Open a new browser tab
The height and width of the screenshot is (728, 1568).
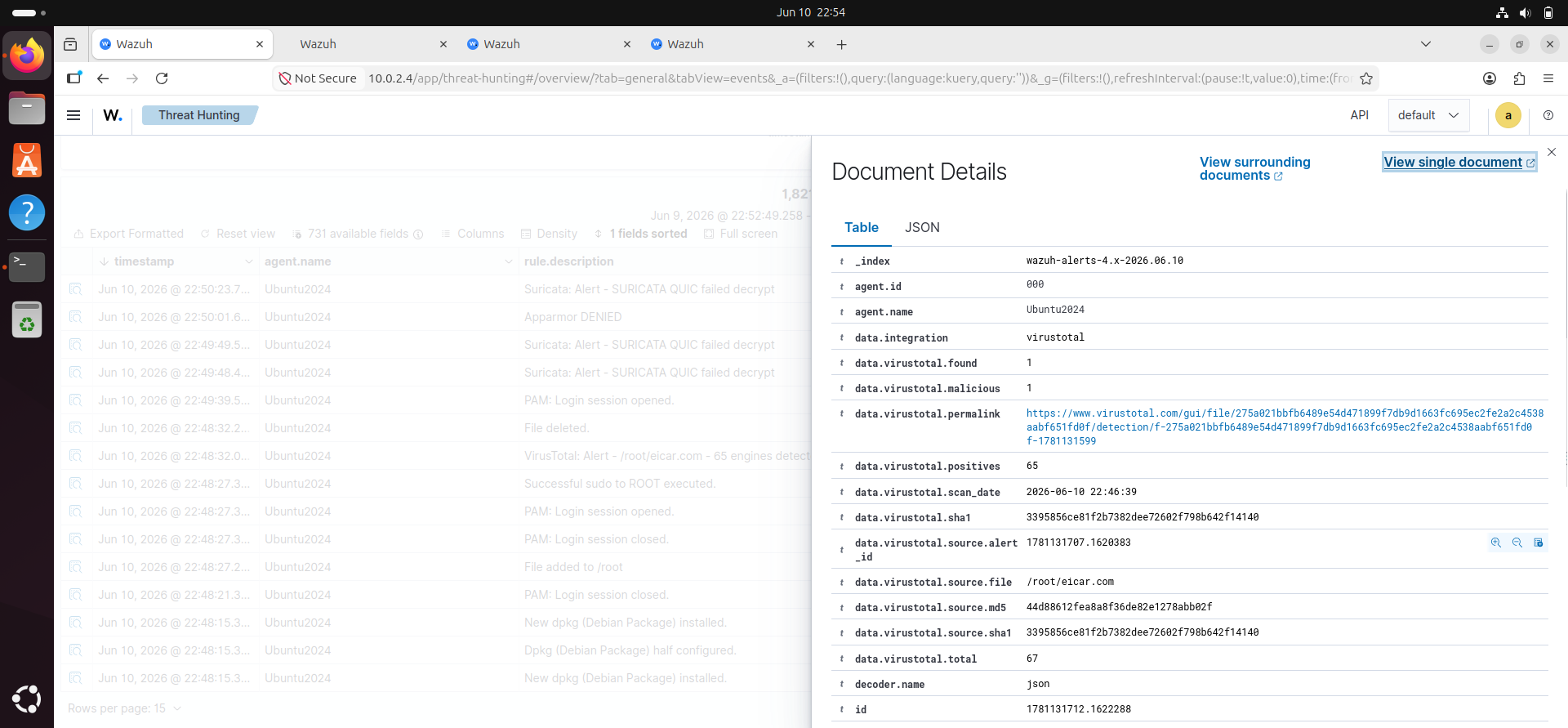point(841,44)
